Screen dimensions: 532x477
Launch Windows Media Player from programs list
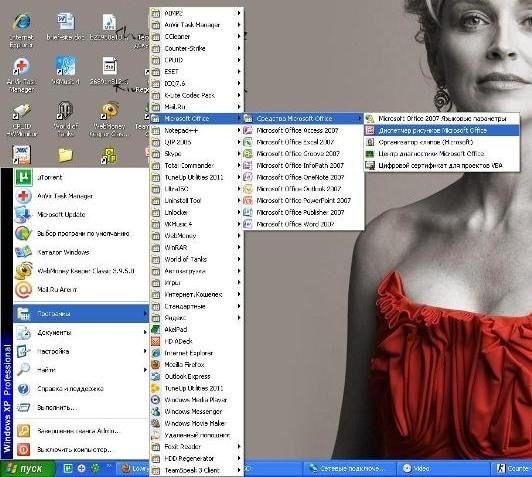coord(196,400)
